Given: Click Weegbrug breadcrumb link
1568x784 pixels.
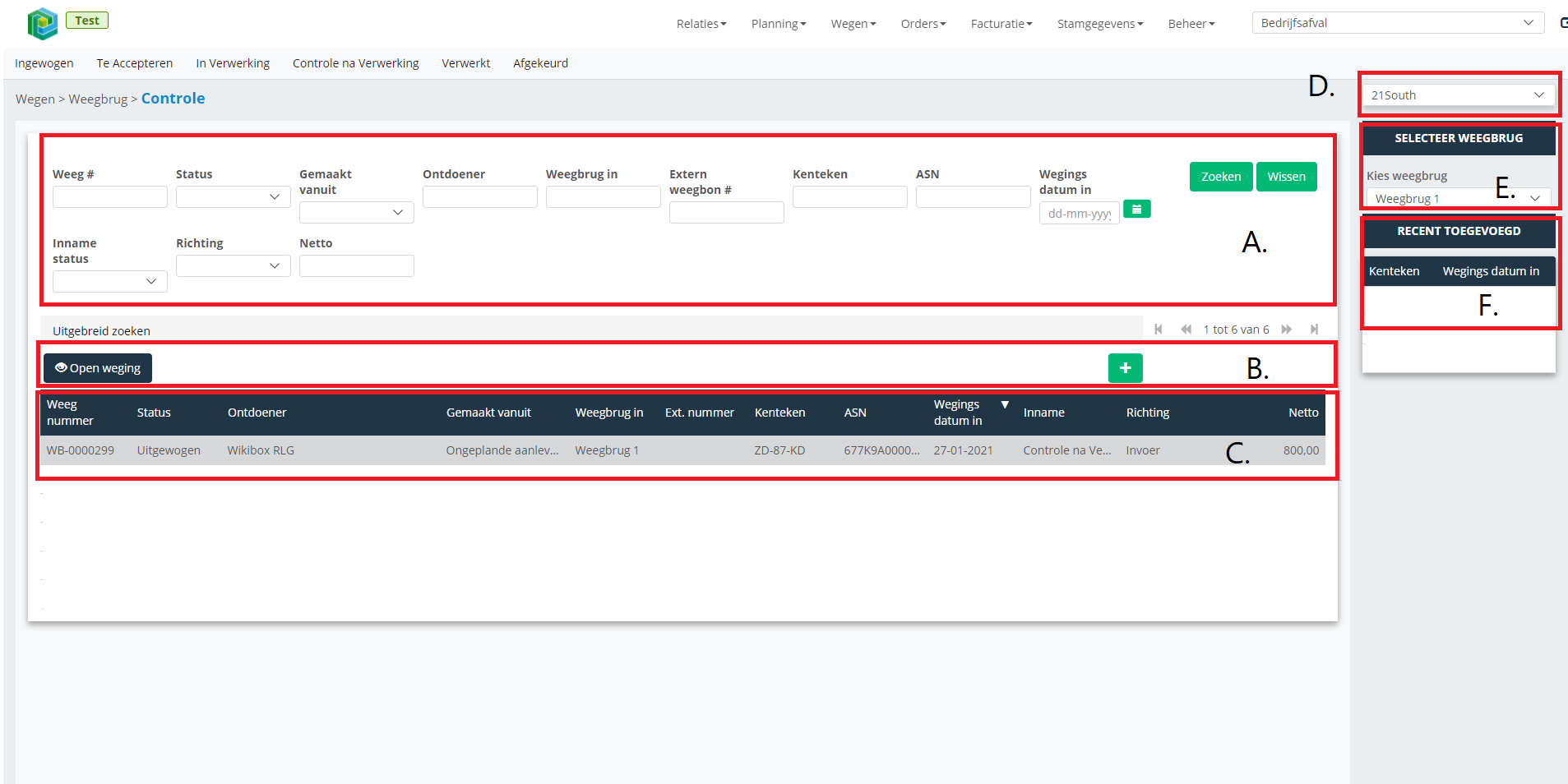Looking at the screenshot, I should (x=98, y=99).
